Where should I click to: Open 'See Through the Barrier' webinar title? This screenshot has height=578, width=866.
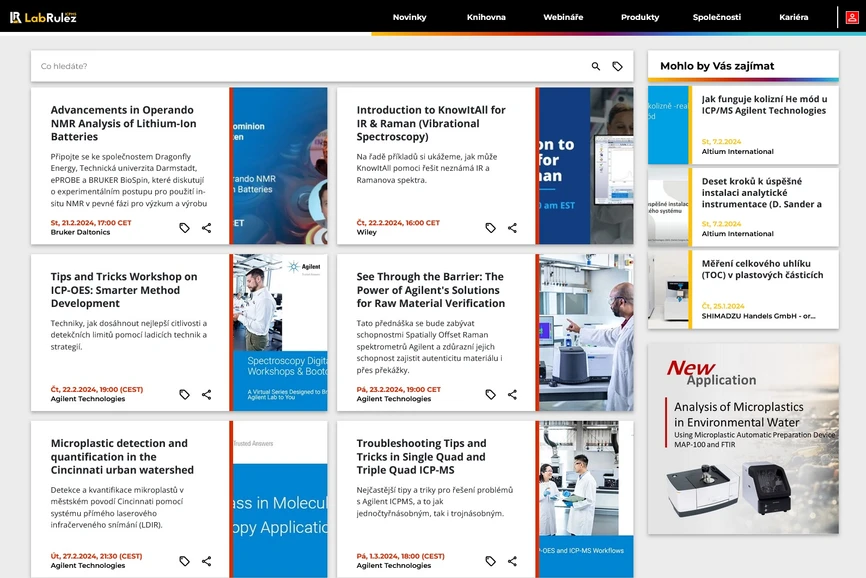point(430,290)
